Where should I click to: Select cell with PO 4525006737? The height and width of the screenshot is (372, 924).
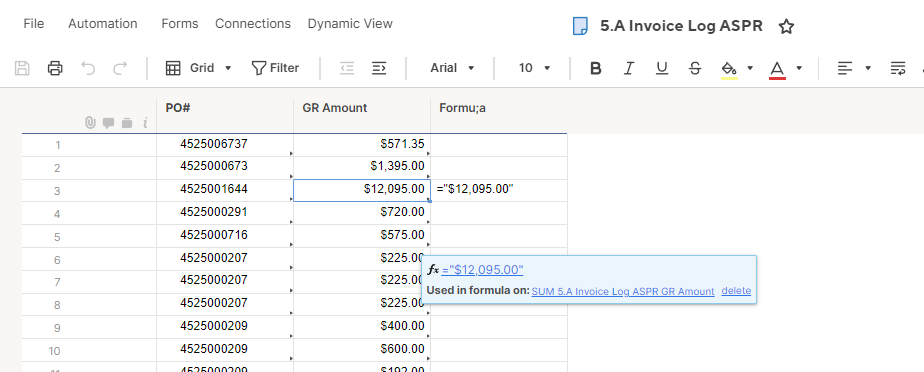tap(225, 145)
